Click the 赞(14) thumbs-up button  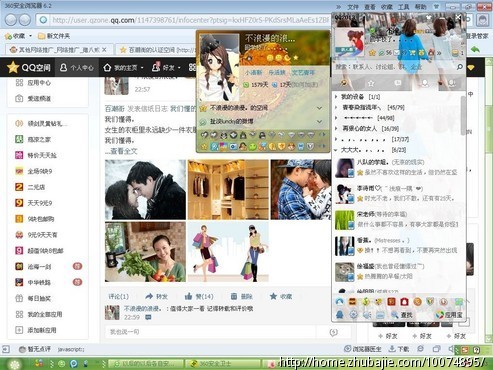pos(199,296)
